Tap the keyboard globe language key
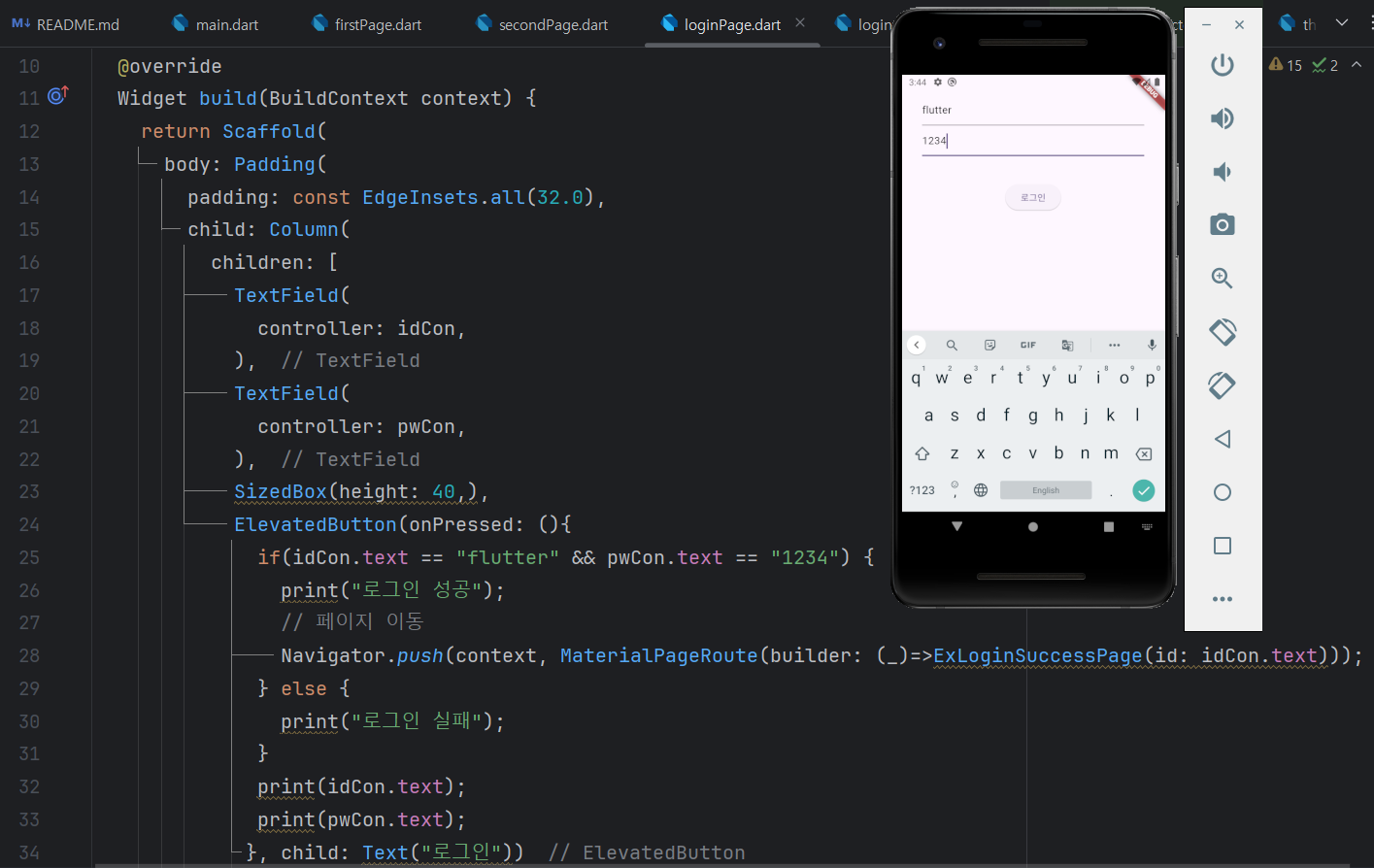The image size is (1374, 868). pyautogui.click(x=981, y=490)
